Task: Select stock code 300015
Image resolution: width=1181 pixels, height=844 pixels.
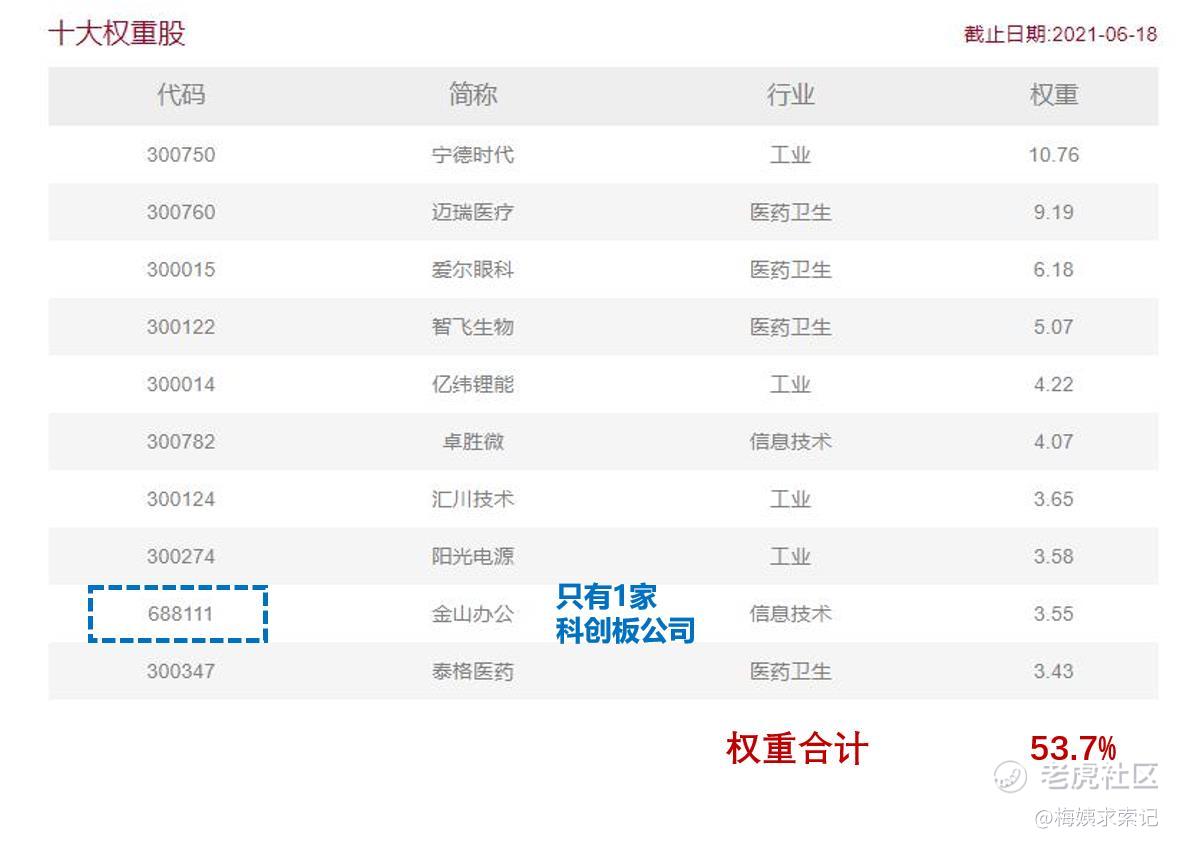Action: pos(181,270)
